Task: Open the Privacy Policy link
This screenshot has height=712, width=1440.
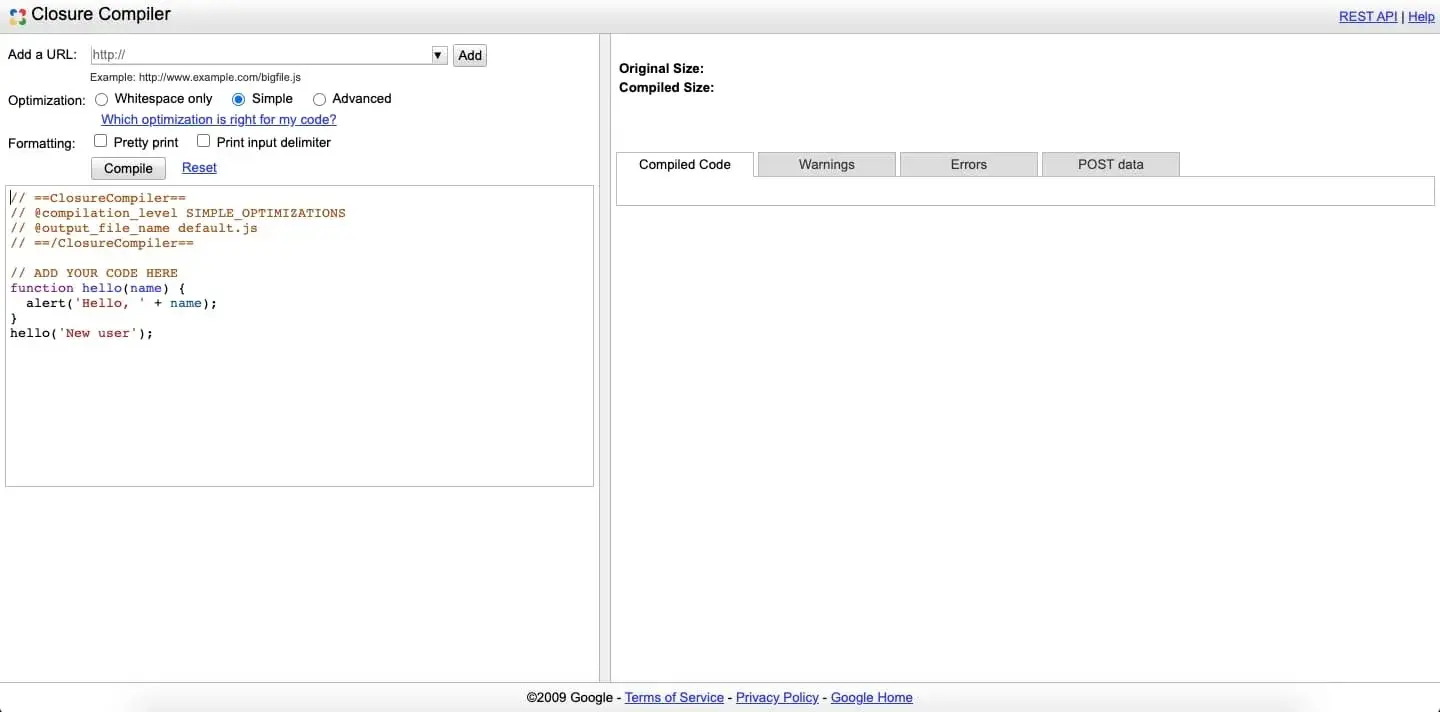Action: click(x=777, y=698)
